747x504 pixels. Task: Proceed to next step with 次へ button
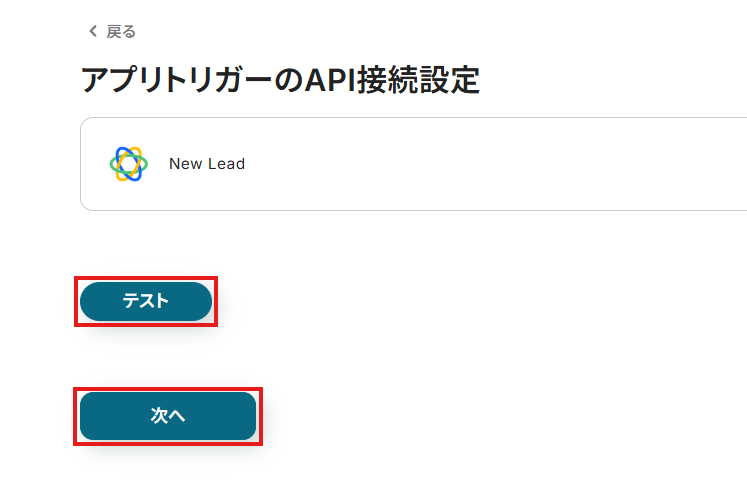tap(168, 416)
